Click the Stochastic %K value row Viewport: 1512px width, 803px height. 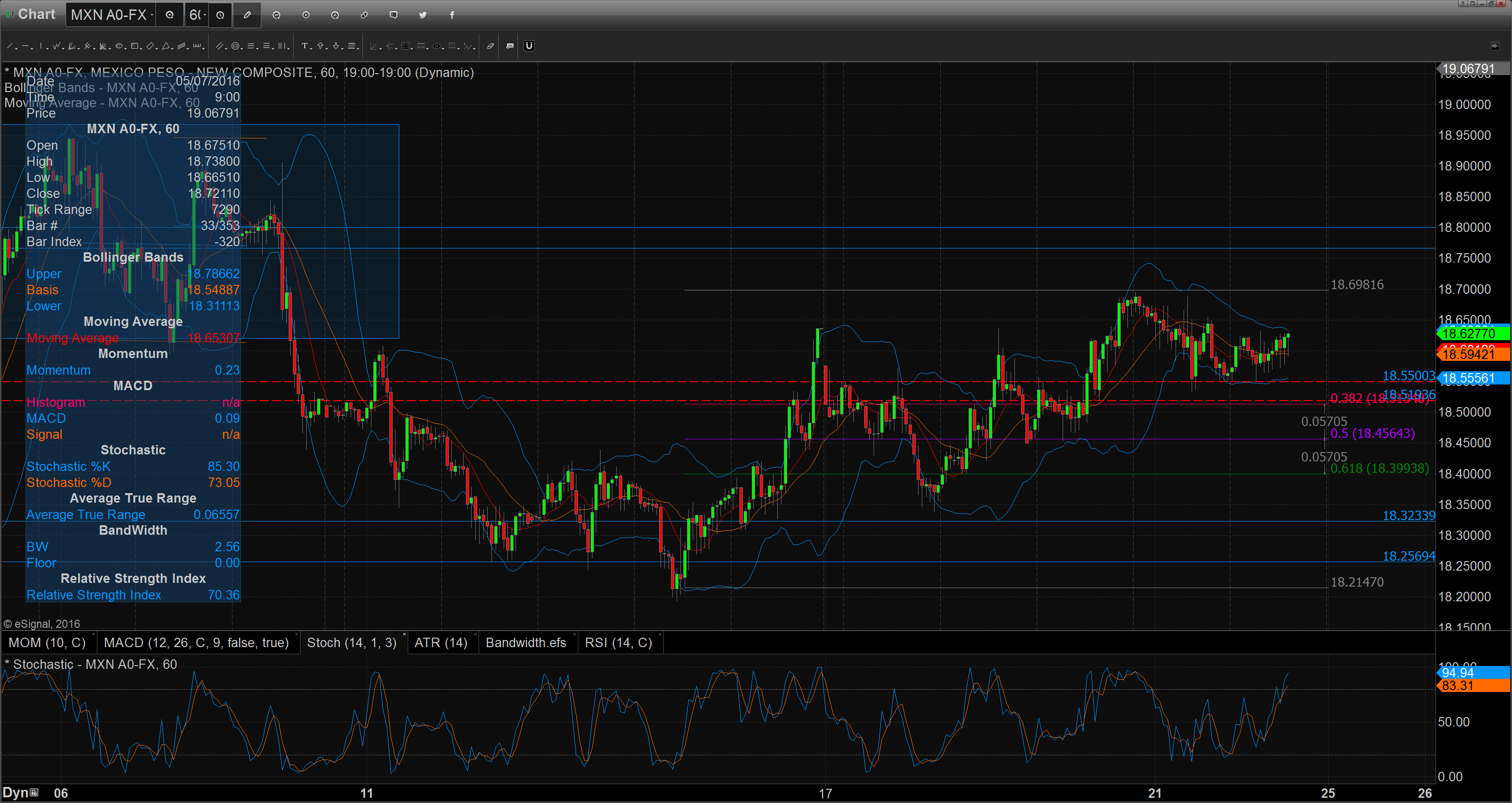pos(133,467)
